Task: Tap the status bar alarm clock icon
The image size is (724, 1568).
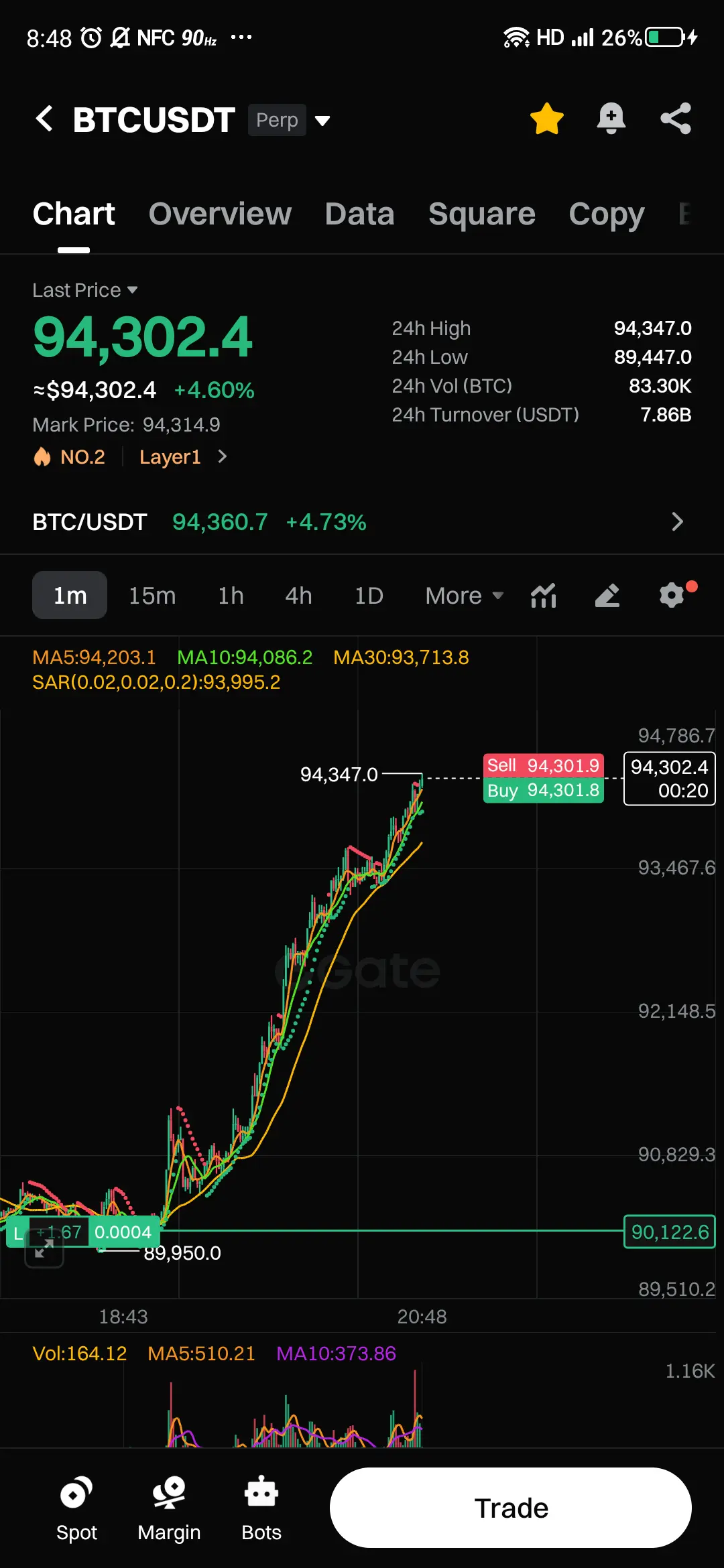Action: pyautogui.click(x=91, y=38)
